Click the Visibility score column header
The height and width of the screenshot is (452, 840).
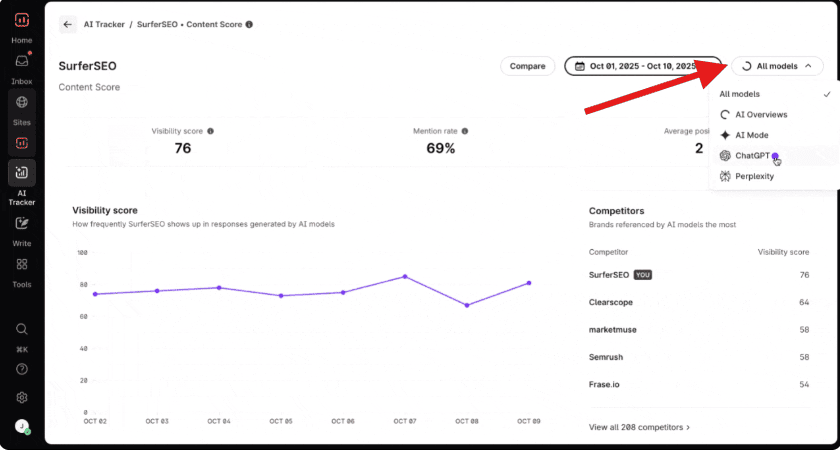[x=783, y=252]
